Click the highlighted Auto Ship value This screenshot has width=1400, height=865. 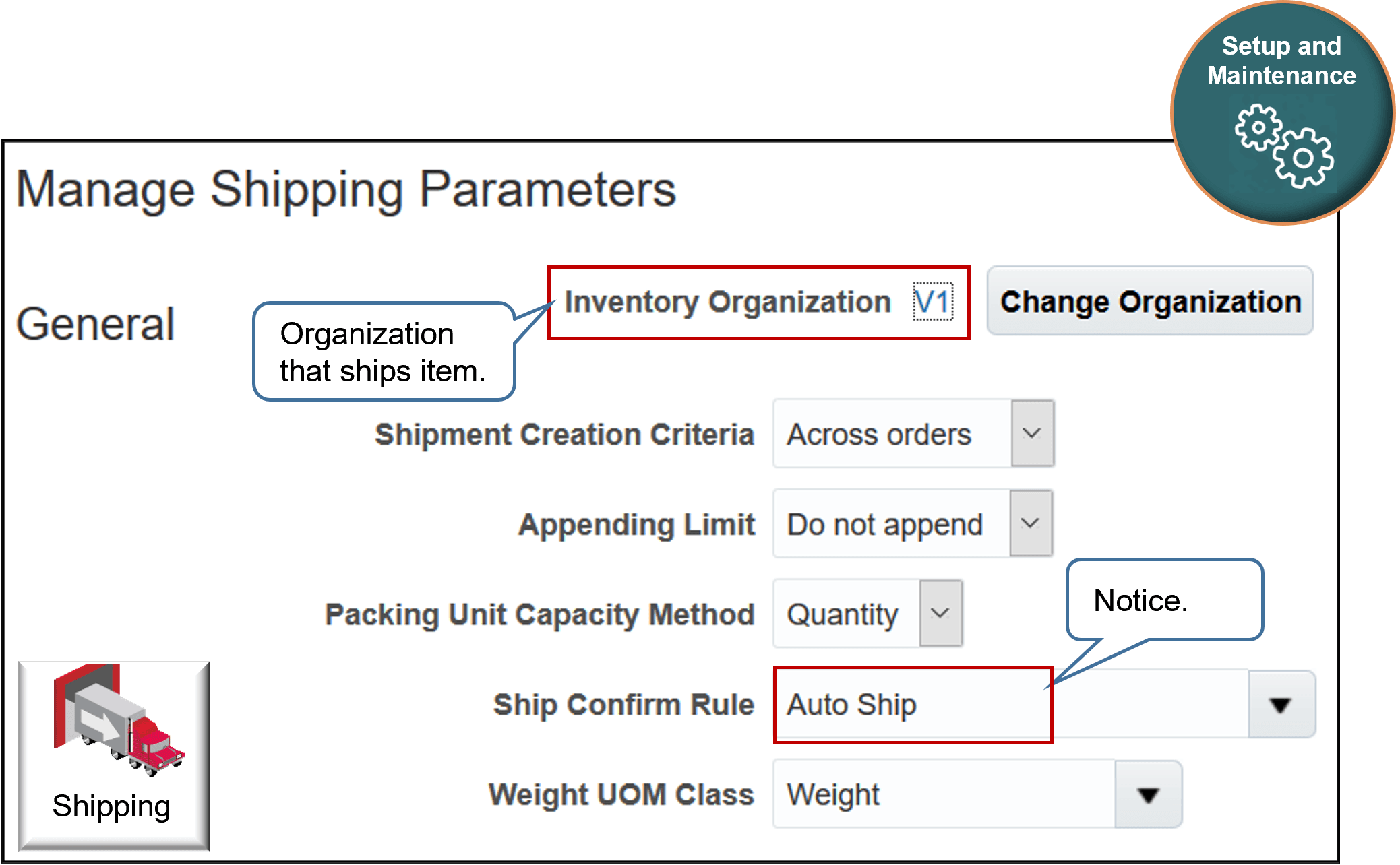click(853, 705)
